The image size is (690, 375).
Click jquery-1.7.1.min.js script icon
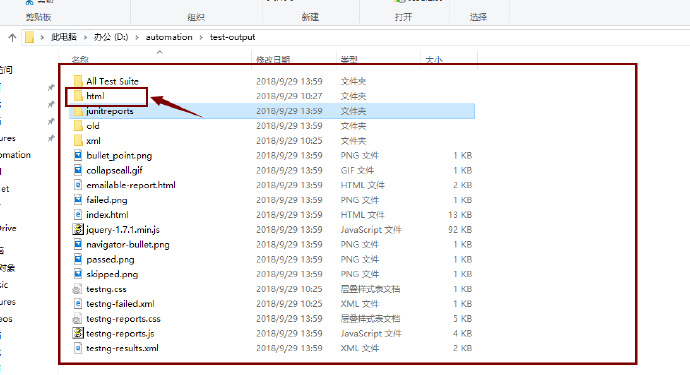click(78, 229)
